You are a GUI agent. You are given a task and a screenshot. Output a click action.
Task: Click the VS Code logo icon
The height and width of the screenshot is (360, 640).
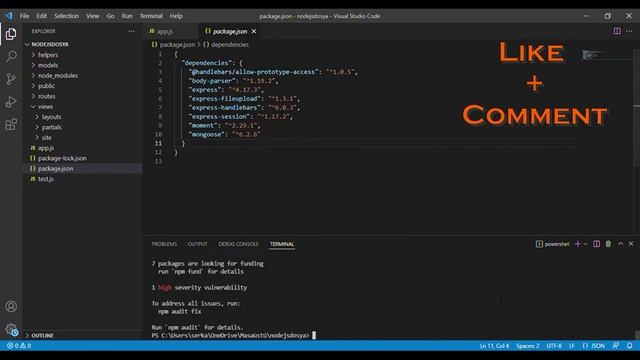pyautogui.click(x=9, y=16)
